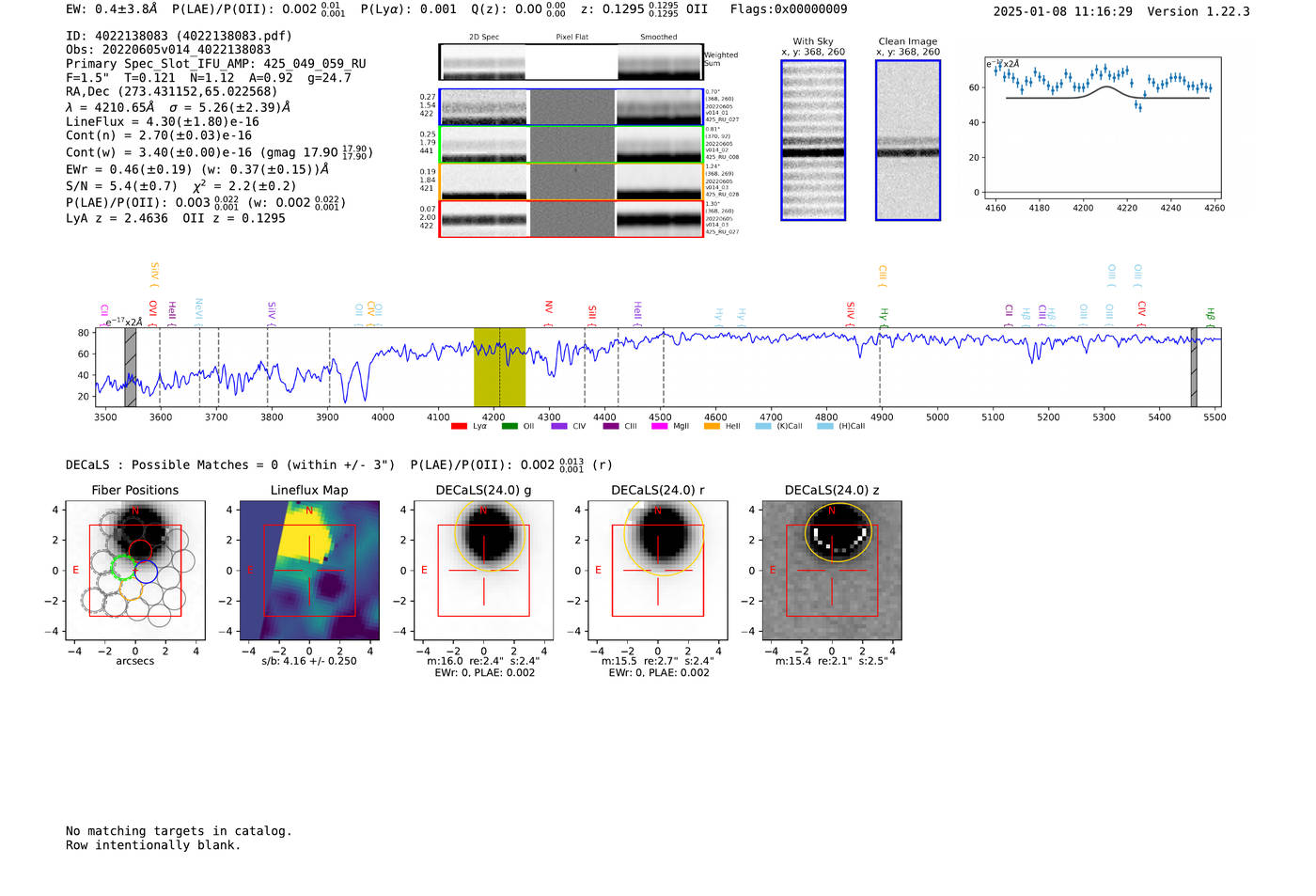Click the CIV purple legend swatch

point(559,426)
